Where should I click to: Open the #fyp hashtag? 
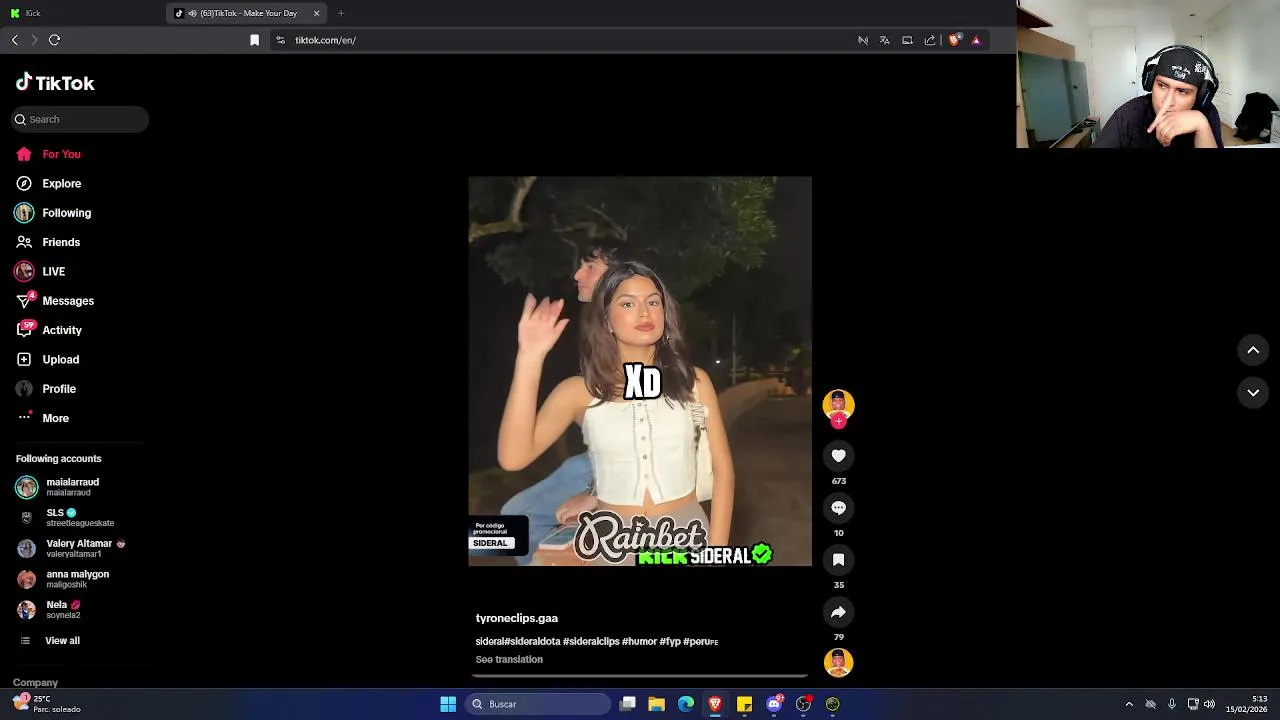click(669, 641)
